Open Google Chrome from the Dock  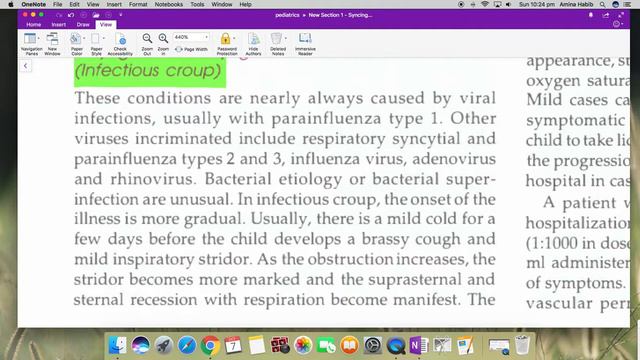click(210, 345)
